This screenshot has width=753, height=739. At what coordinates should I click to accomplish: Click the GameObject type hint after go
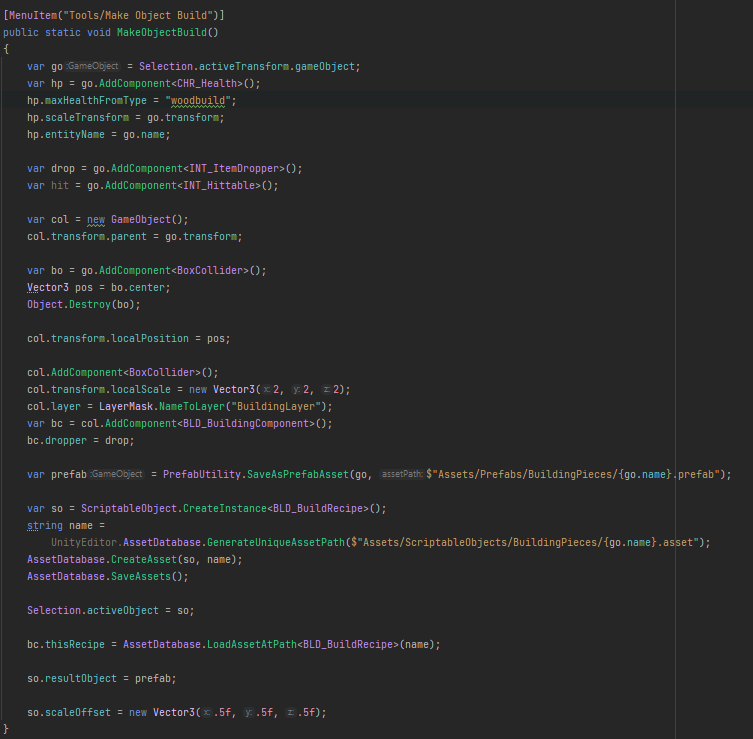tap(93, 66)
